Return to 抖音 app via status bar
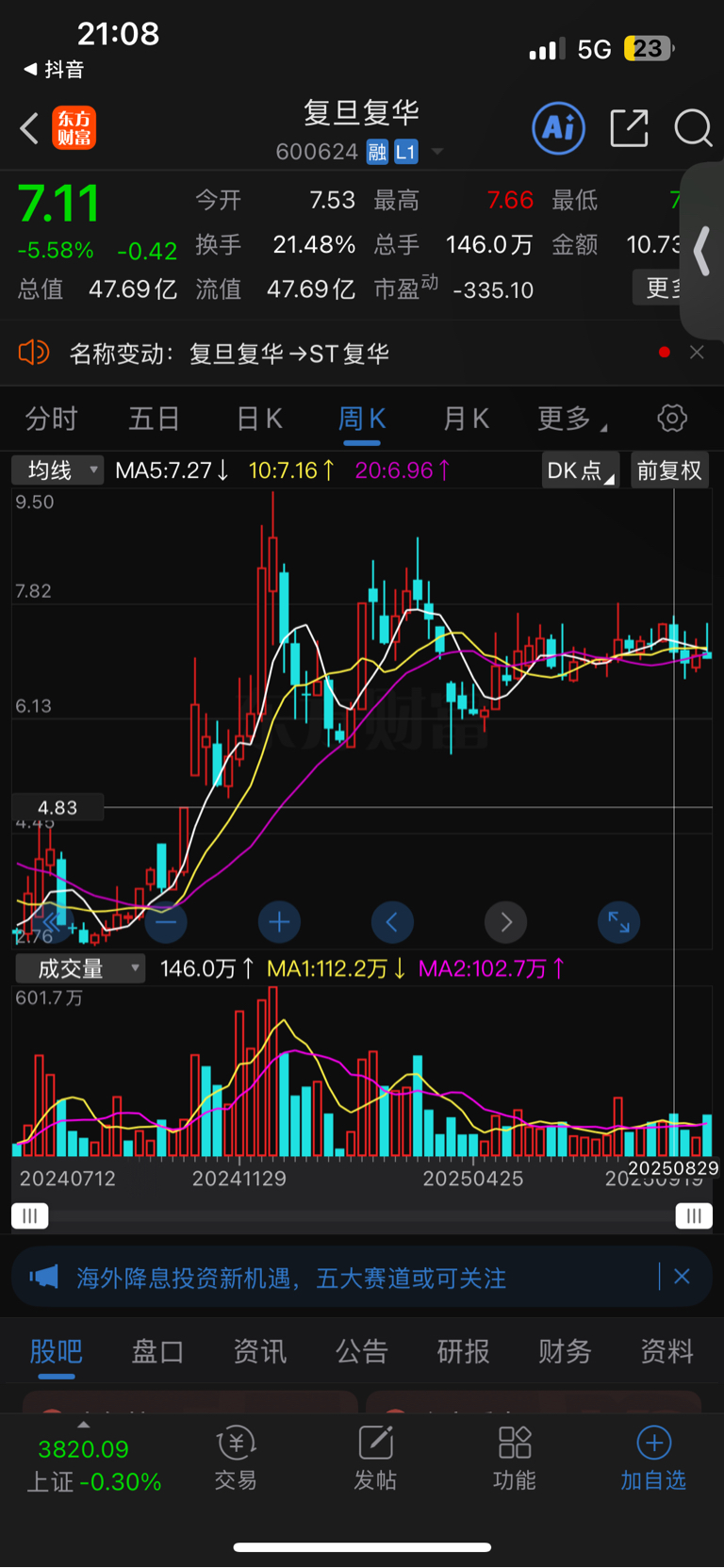Screen dimensions: 724x1568 click(54, 69)
